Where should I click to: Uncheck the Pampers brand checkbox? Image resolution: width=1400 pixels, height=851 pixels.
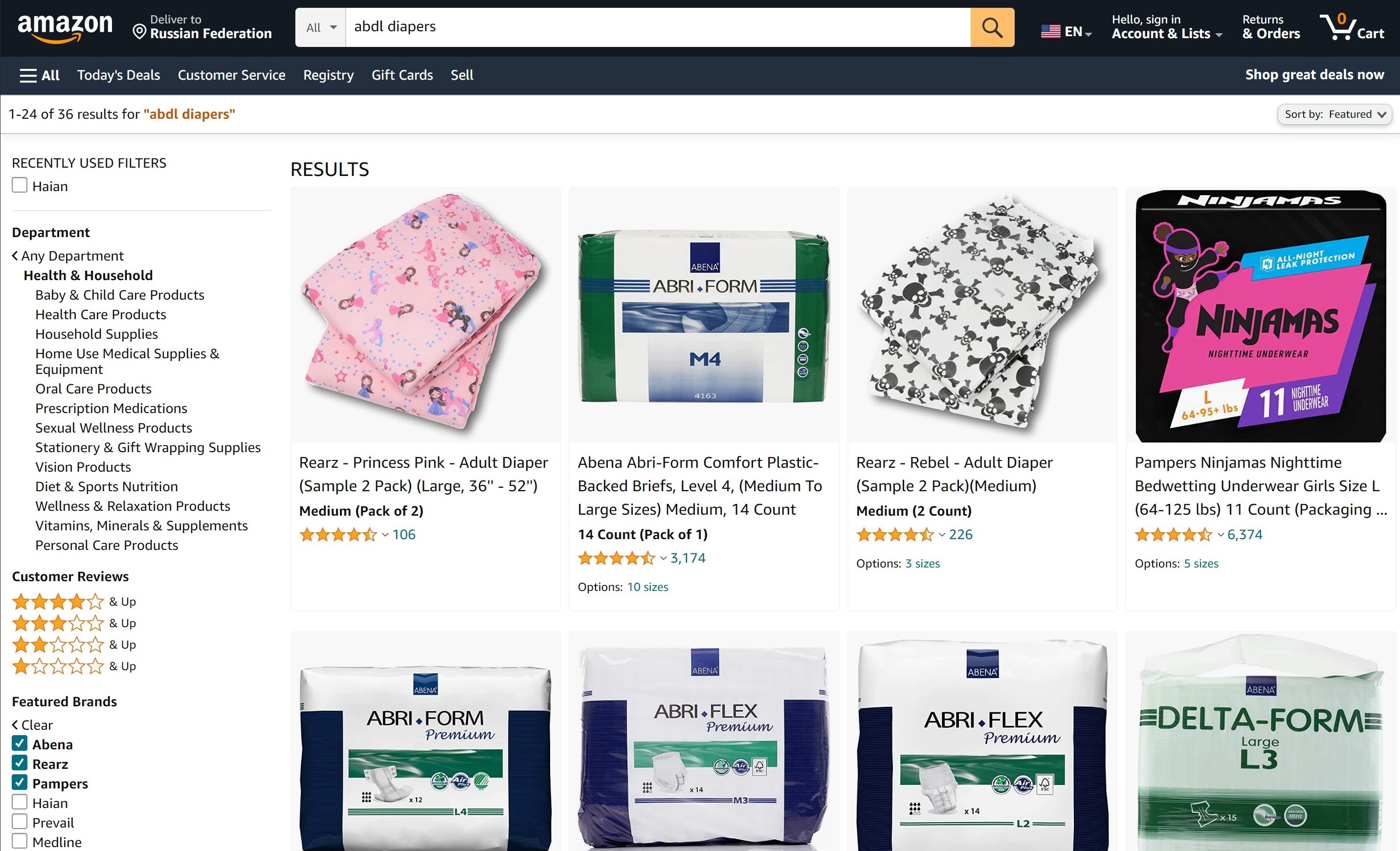20,783
